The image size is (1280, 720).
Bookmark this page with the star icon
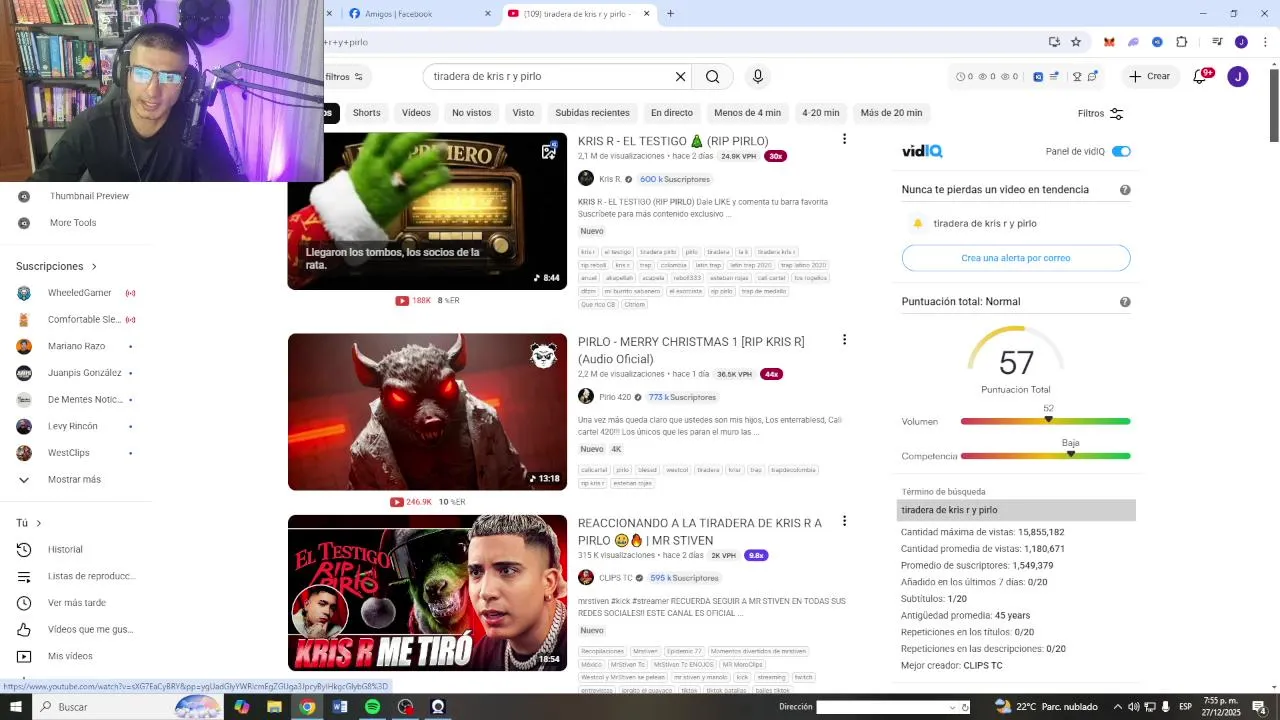(1076, 42)
